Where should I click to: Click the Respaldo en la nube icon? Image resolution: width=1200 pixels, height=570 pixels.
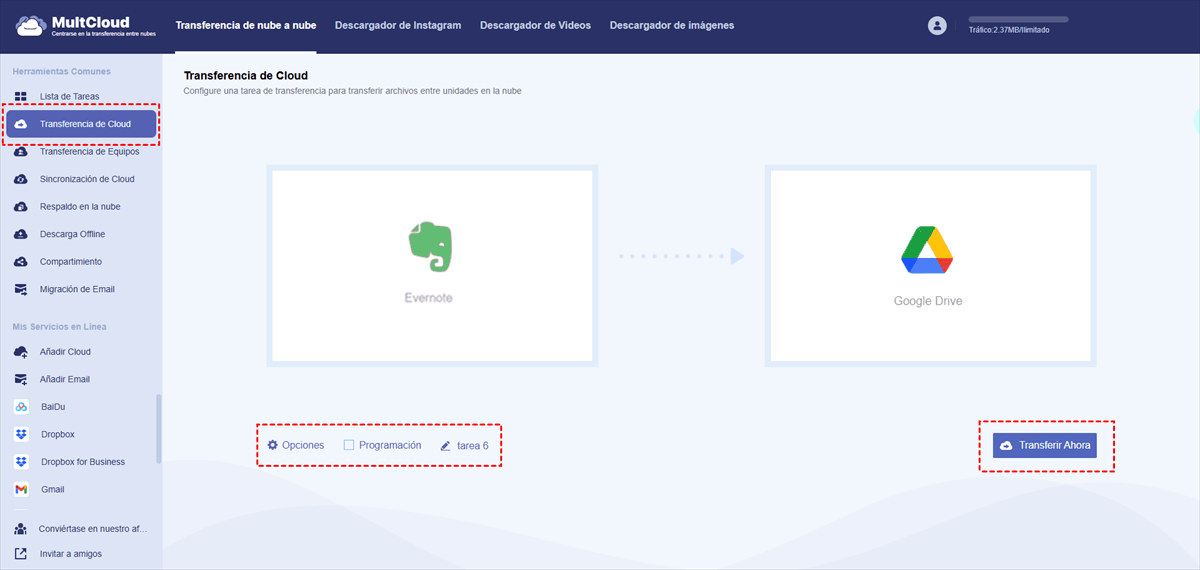[x=20, y=207]
